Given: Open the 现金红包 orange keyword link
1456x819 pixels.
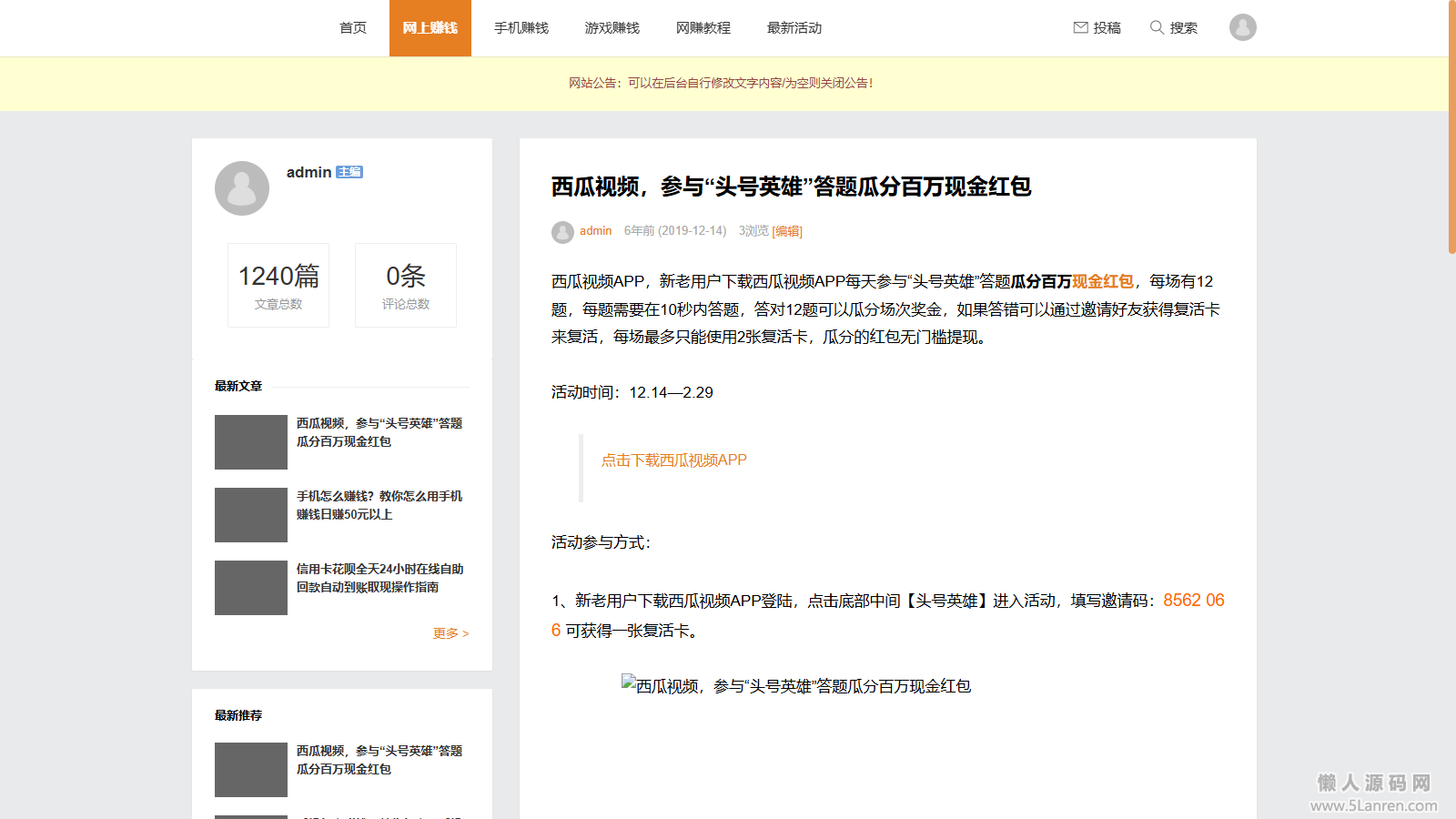Looking at the screenshot, I should pyautogui.click(x=1103, y=281).
